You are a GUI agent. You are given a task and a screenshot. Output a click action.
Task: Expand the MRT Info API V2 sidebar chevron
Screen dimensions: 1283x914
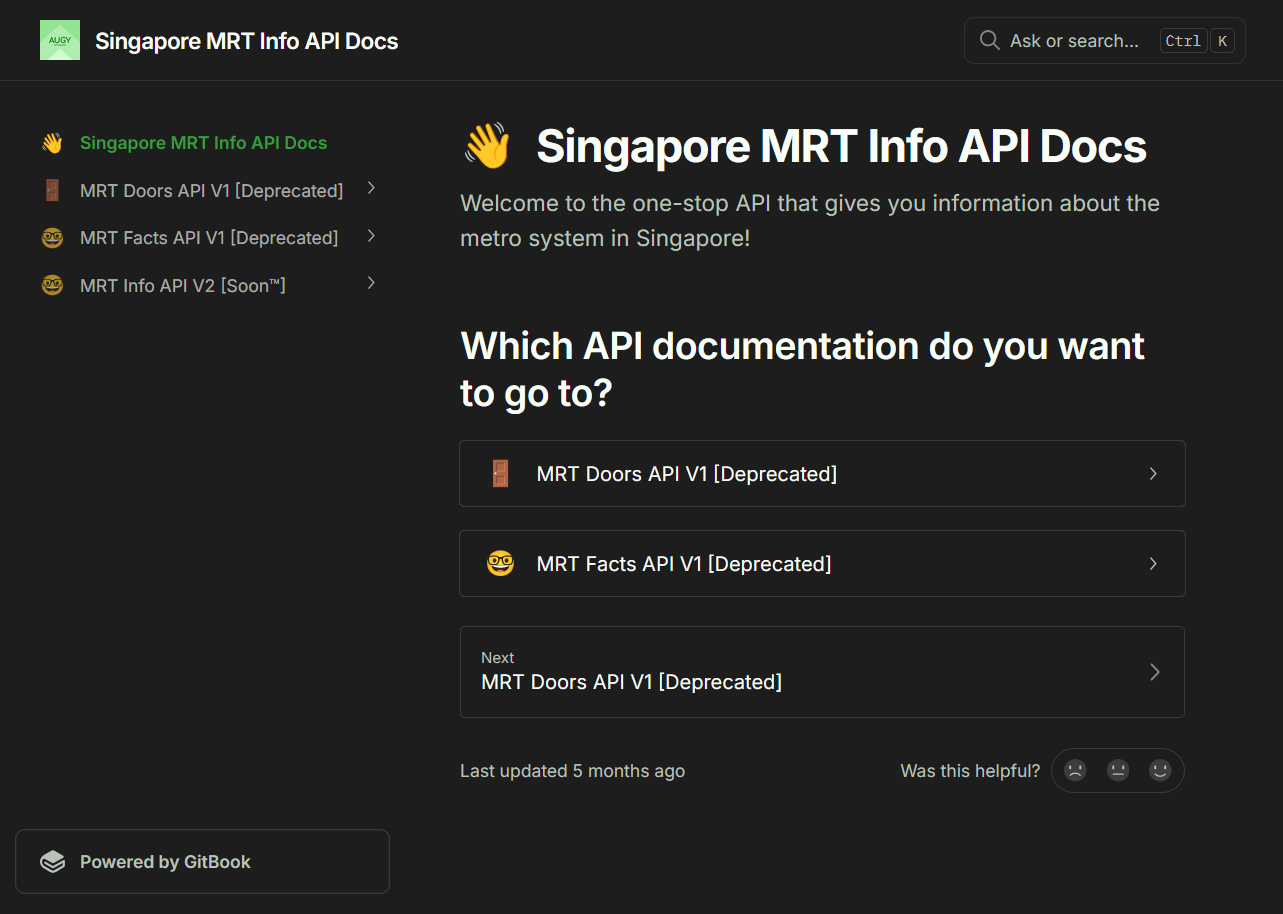tap(371, 284)
